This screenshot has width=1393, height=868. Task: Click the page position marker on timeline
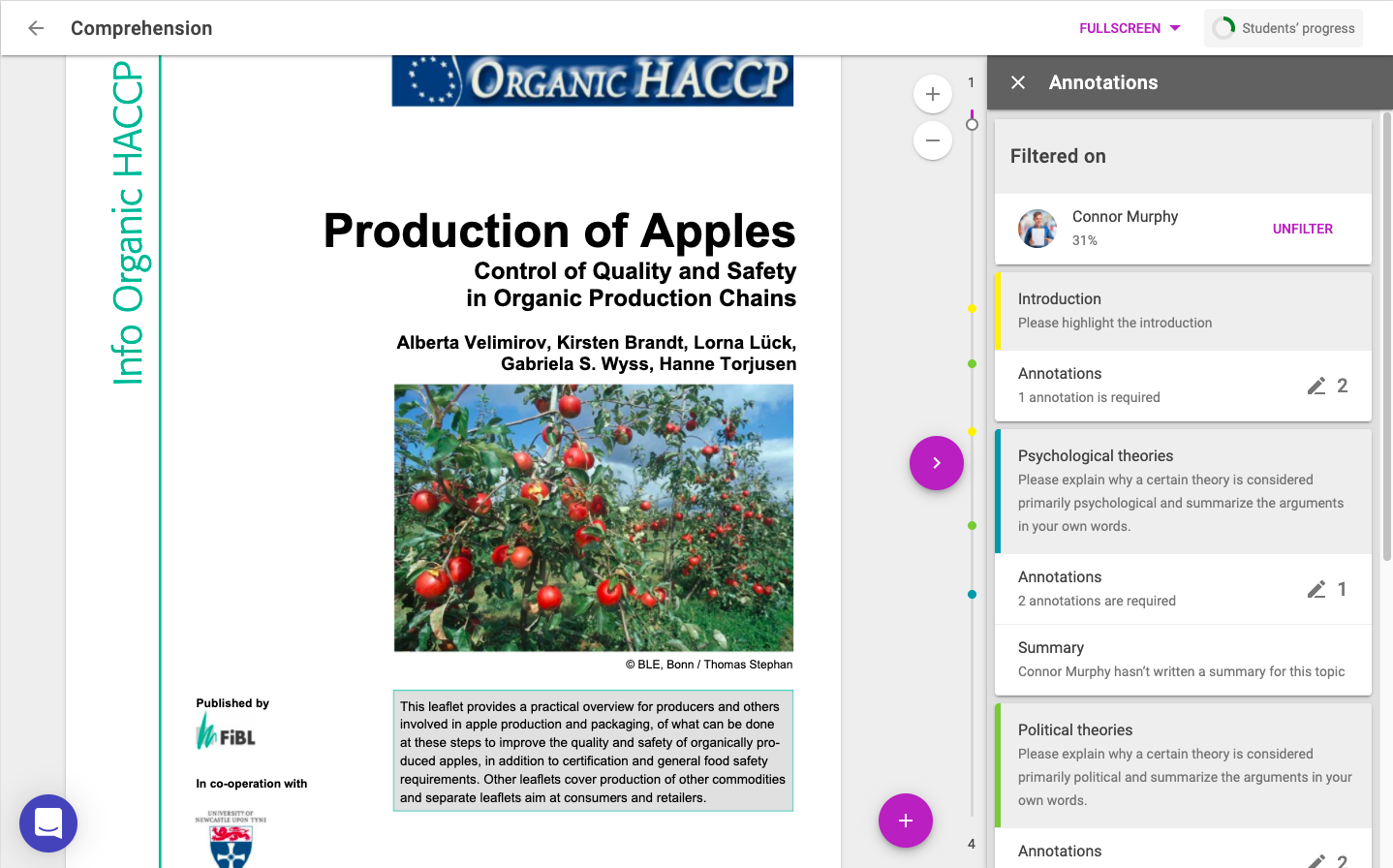click(x=972, y=124)
